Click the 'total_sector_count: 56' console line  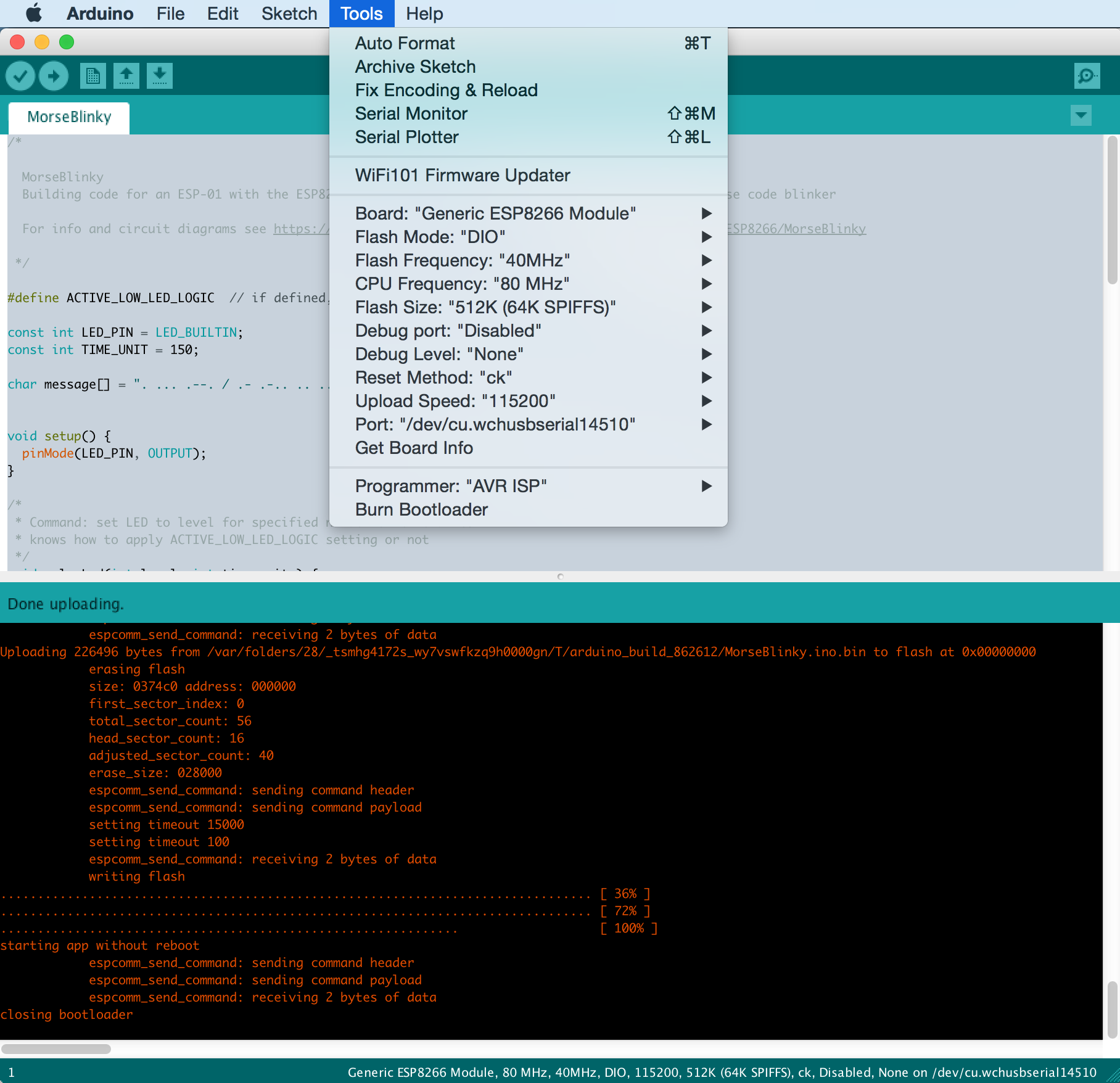170,721
